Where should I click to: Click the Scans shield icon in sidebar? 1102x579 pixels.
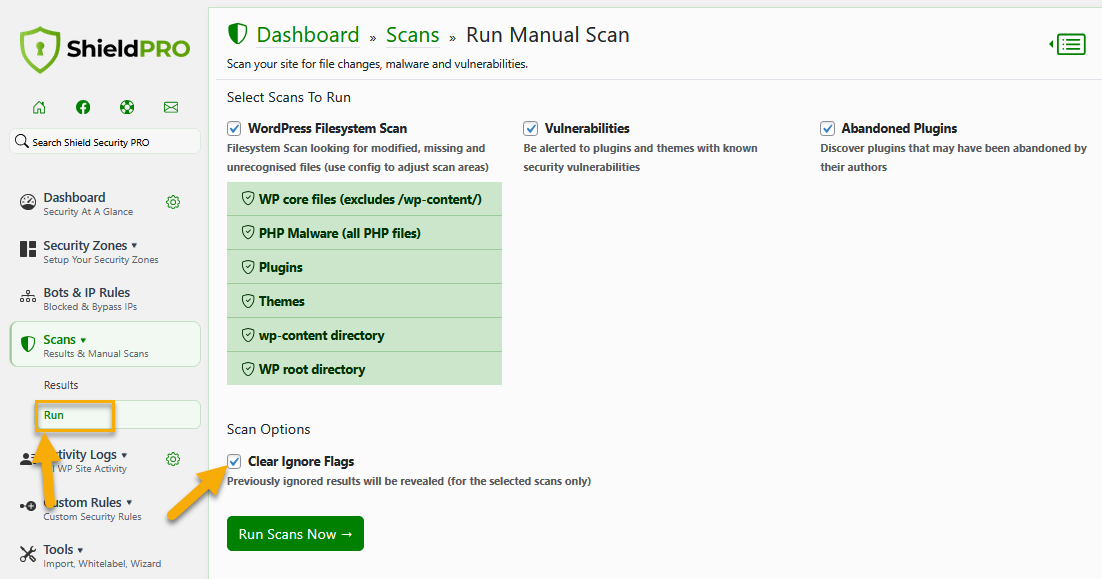(x=28, y=344)
